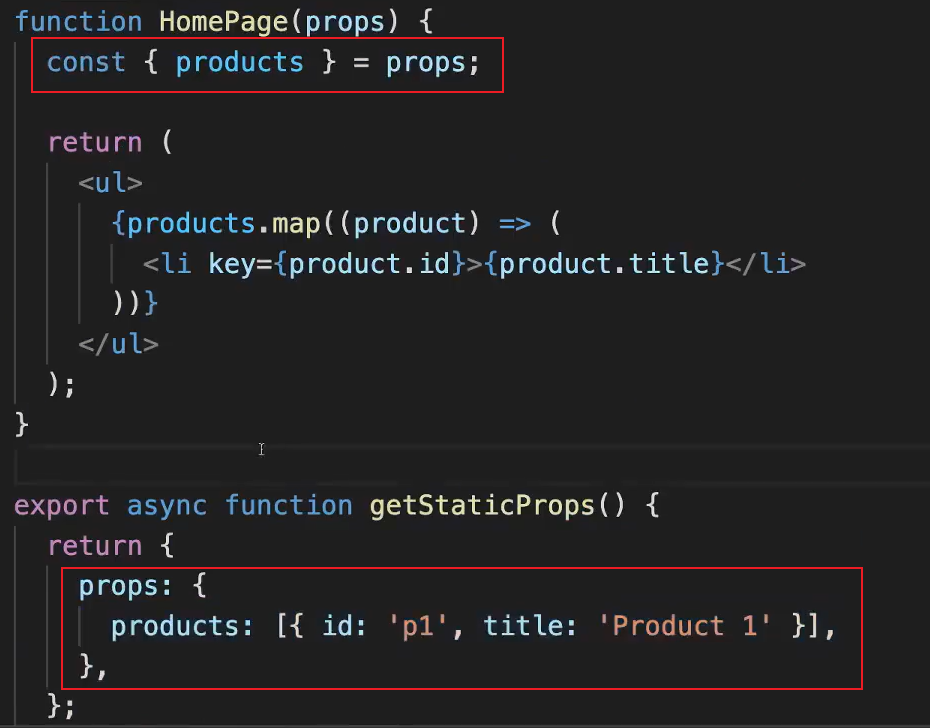Click the empty line between the functions
This screenshot has width=930, height=728.
point(400,465)
